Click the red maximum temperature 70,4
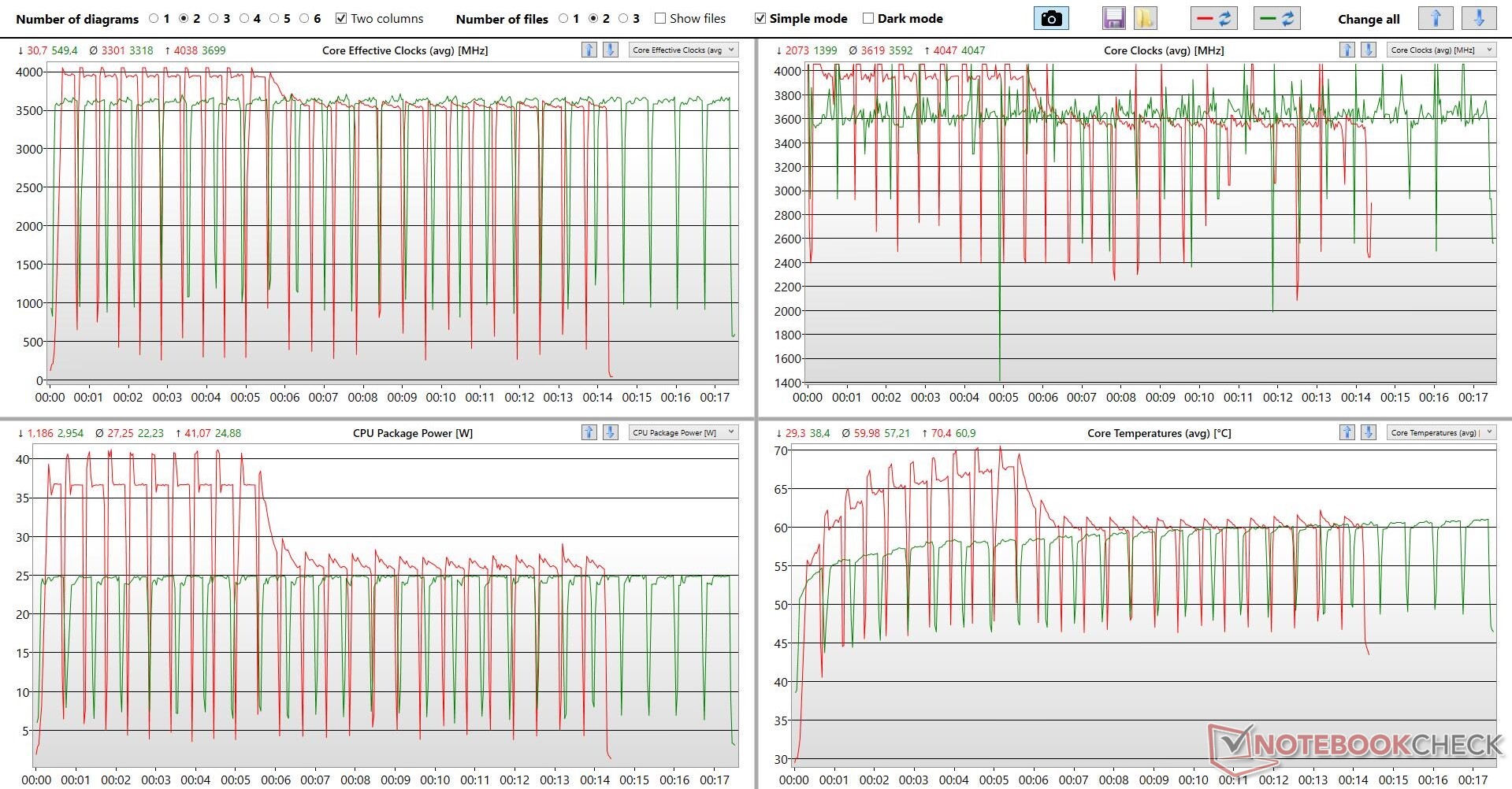Screen dimensions: 1512x789 [x=942, y=433]
